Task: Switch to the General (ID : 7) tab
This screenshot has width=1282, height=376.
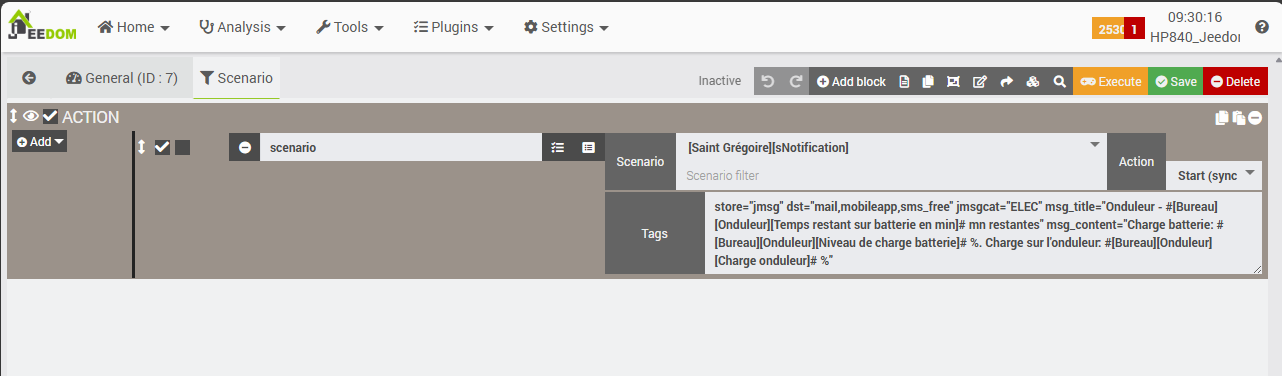Action: 121,77
